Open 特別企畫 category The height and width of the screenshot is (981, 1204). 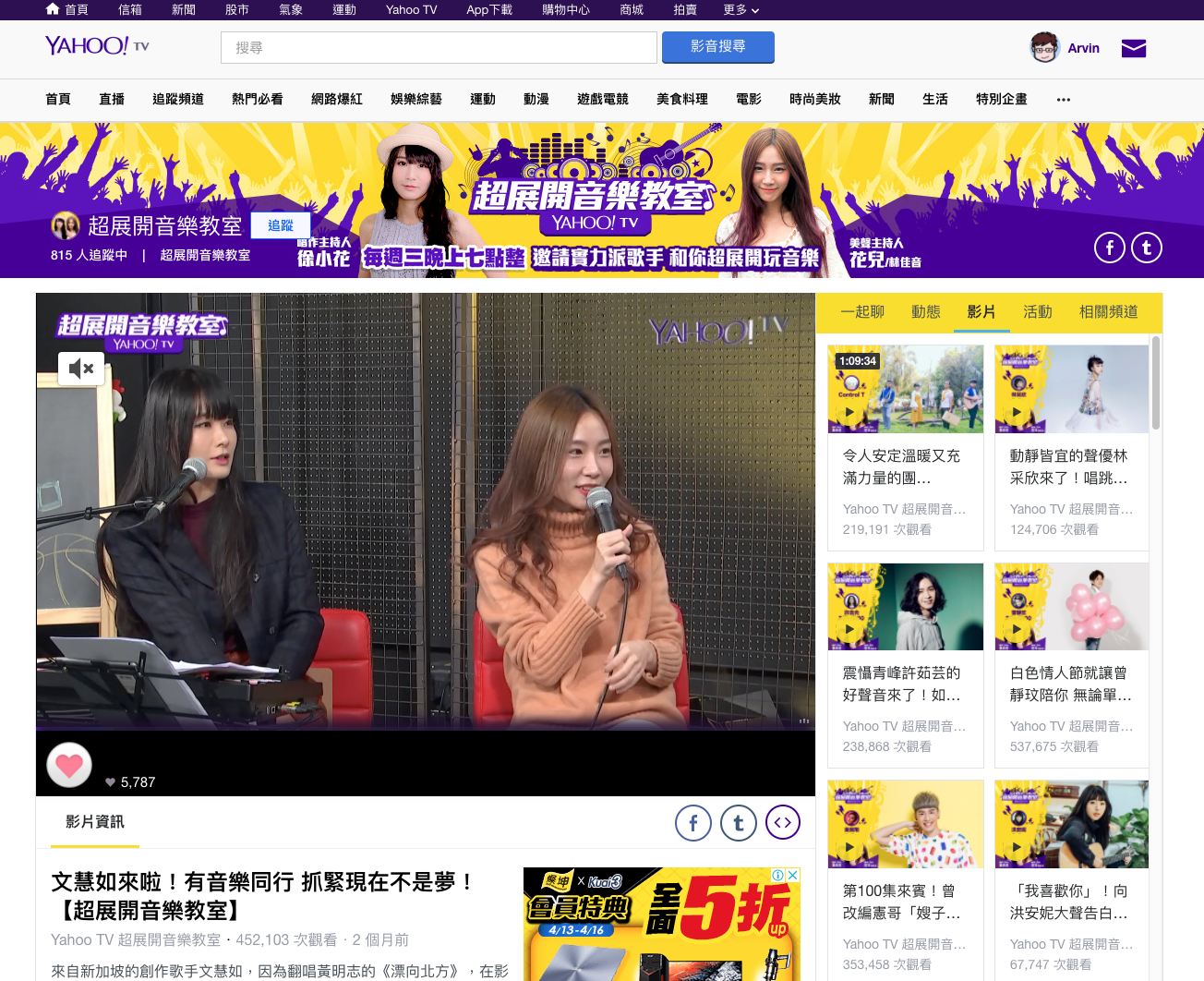pos(1002,99)
